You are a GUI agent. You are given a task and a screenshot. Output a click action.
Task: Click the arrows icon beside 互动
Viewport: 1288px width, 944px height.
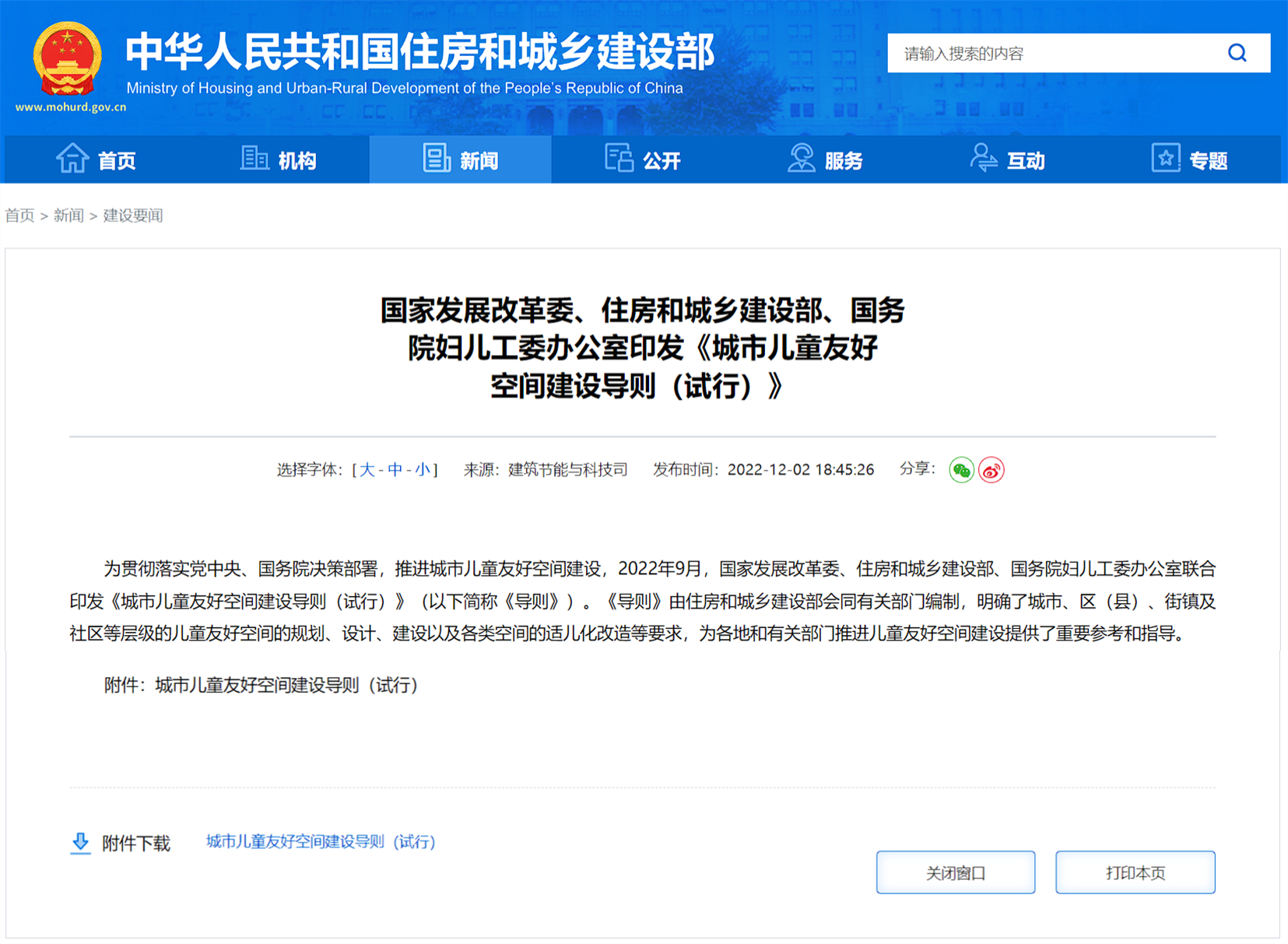pyautogui.click(x=985, y=159)
